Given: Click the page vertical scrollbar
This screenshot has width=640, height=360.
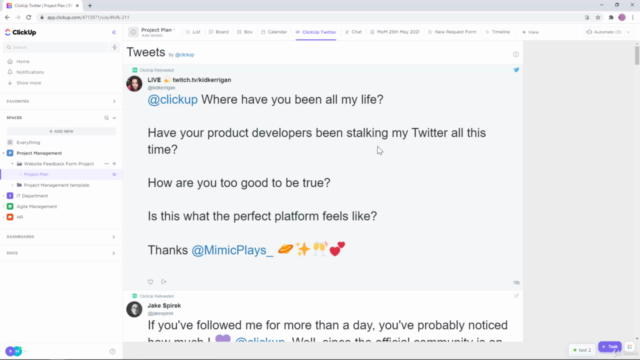Looking at the screenshot, I should point(637,55).
